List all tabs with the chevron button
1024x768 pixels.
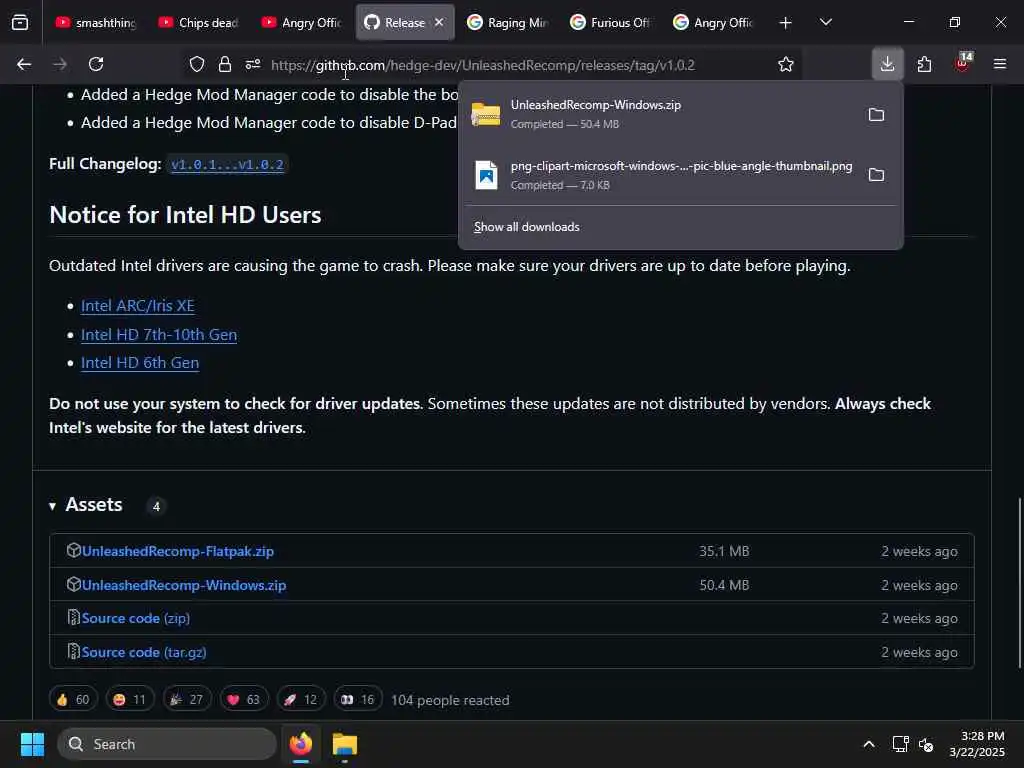tap(826, 22)
